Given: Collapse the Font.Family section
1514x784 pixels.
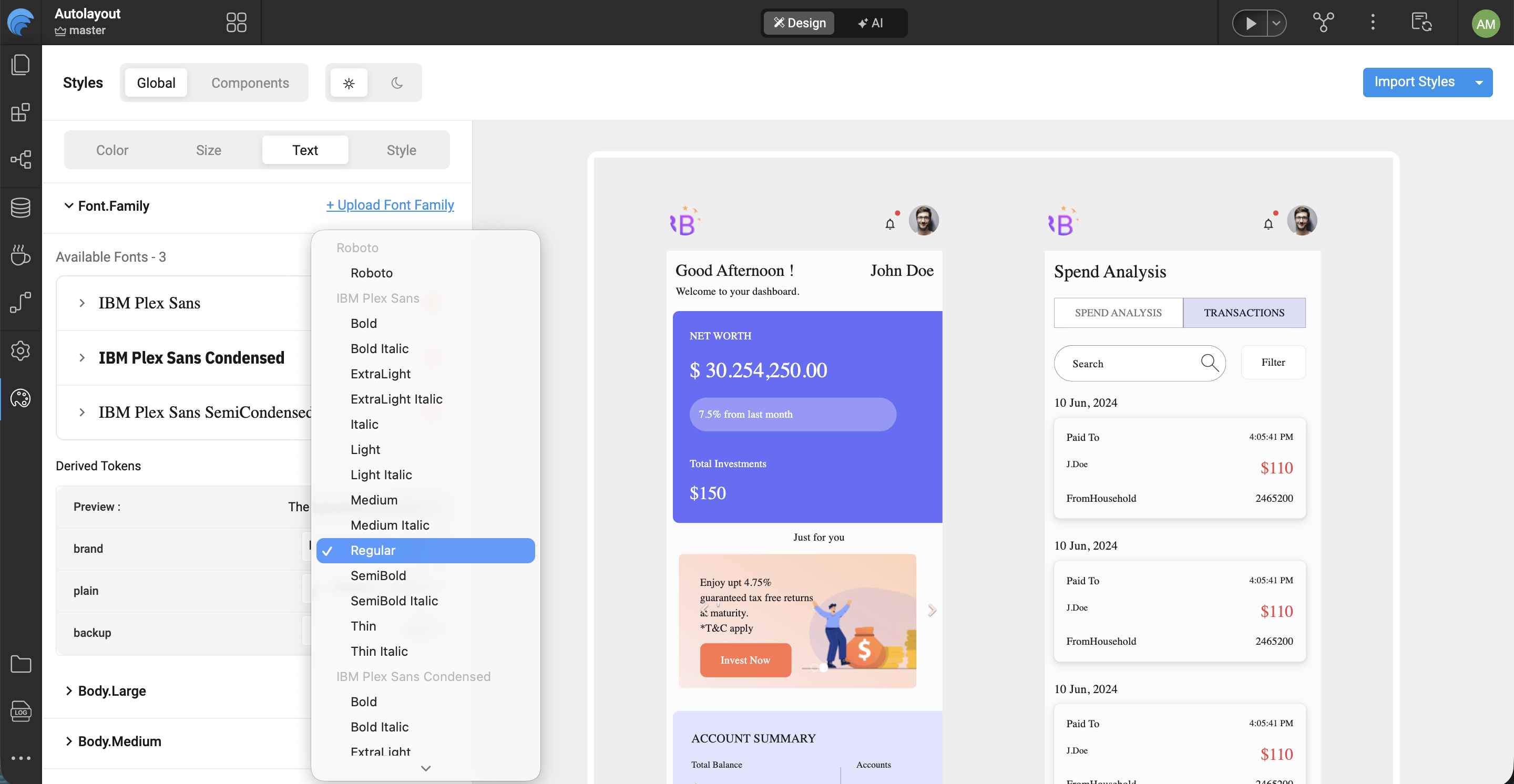Looking at the screenshot, I should tap(69, 205).
